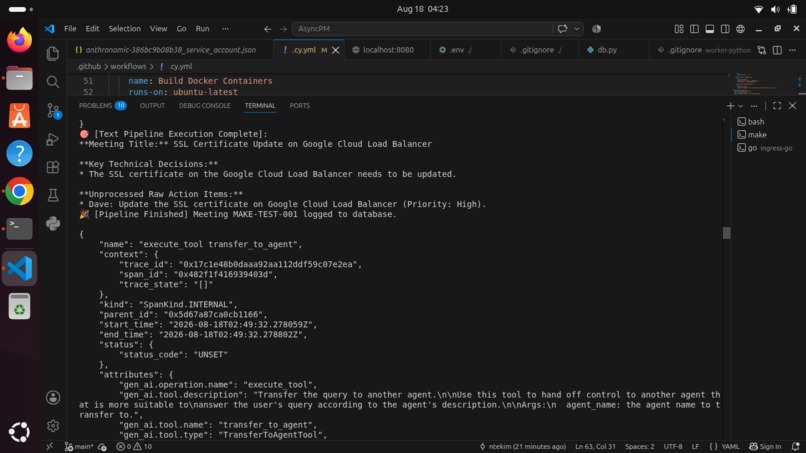Open Google Chrome from the dock

[19, 191]
